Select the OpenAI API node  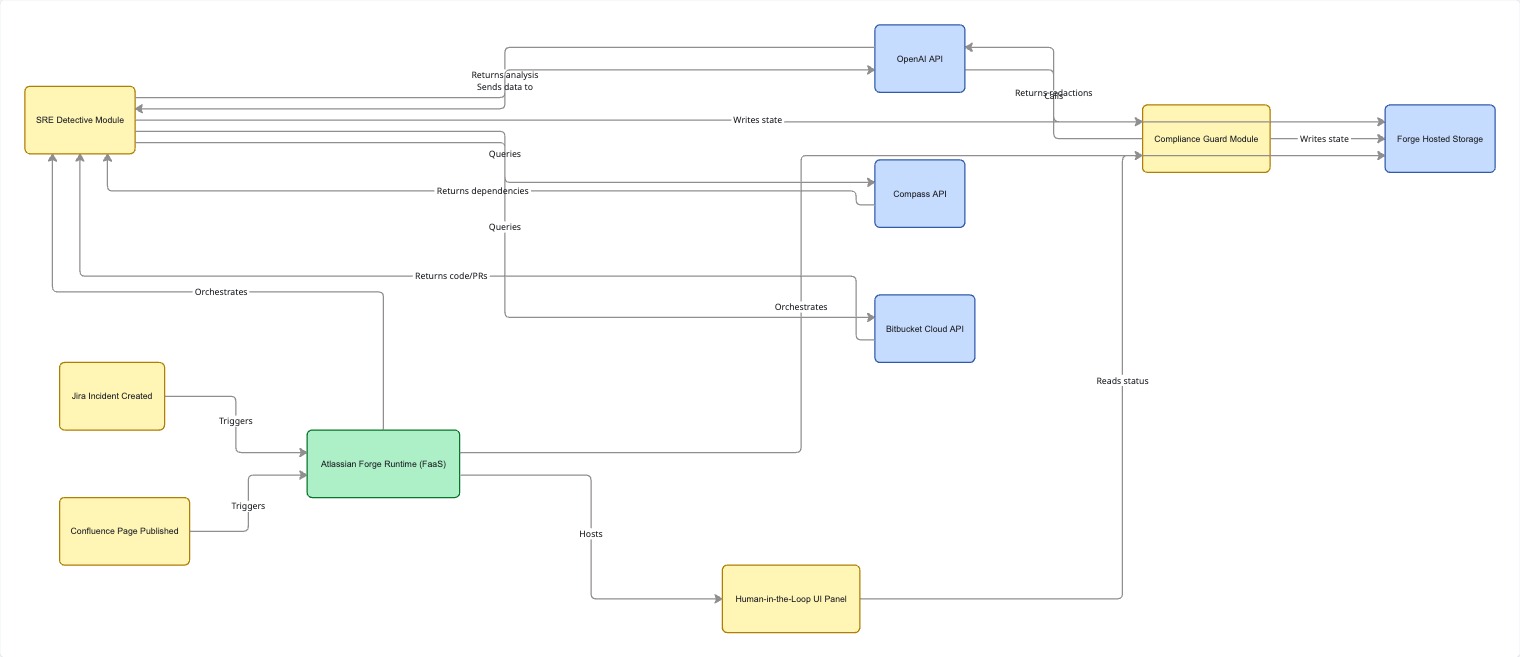[920, 59]
